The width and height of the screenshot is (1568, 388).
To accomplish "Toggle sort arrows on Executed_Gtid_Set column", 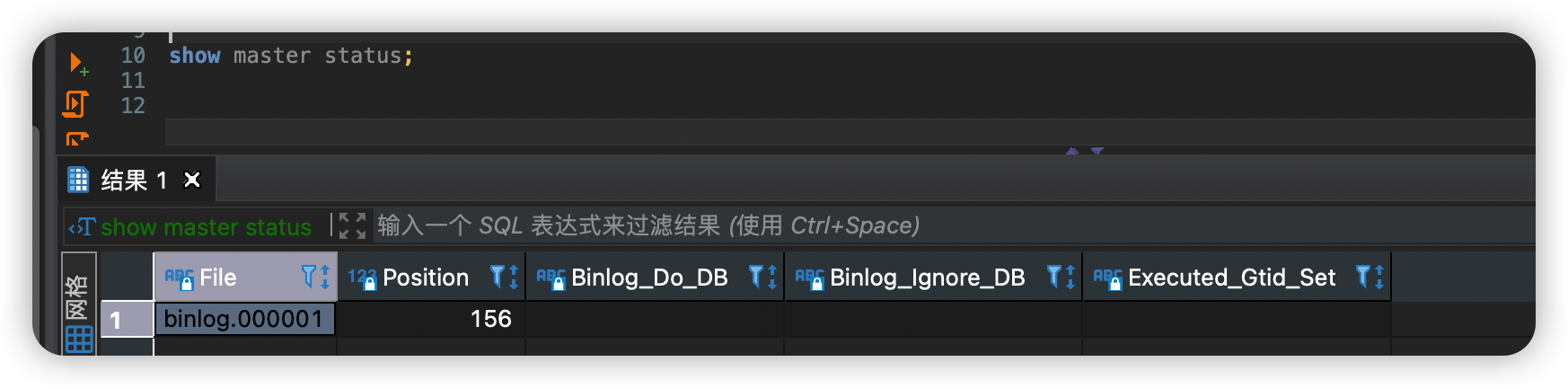I will tap(1379, 277).
